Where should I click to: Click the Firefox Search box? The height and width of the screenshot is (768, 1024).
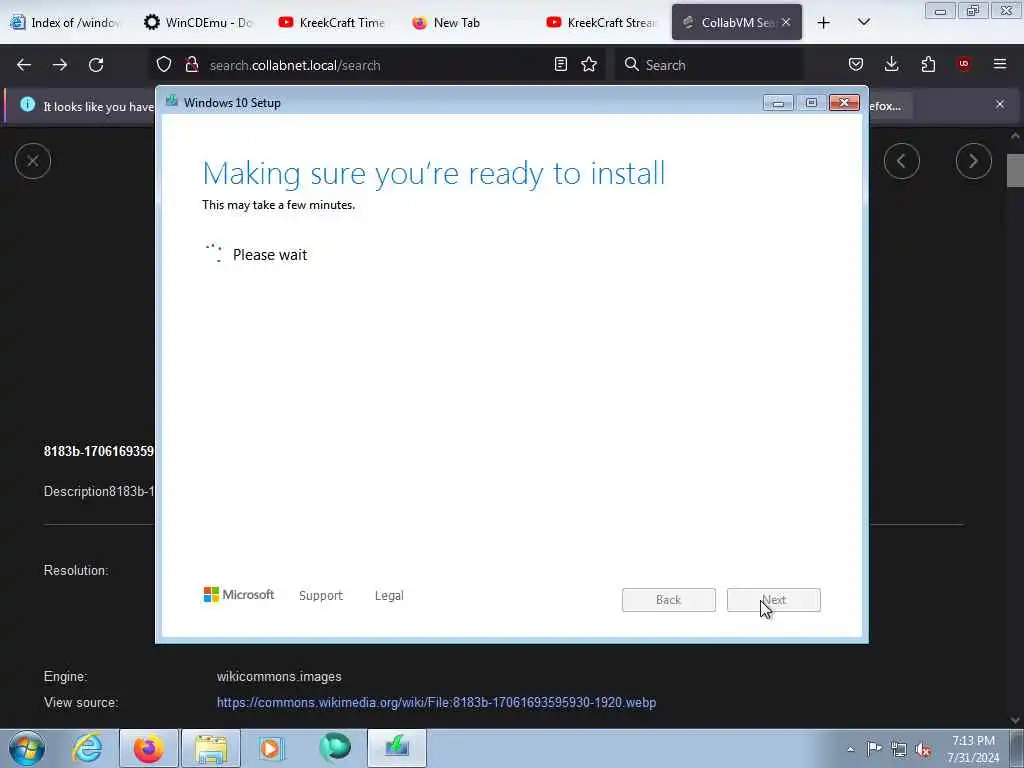(709, 65)
